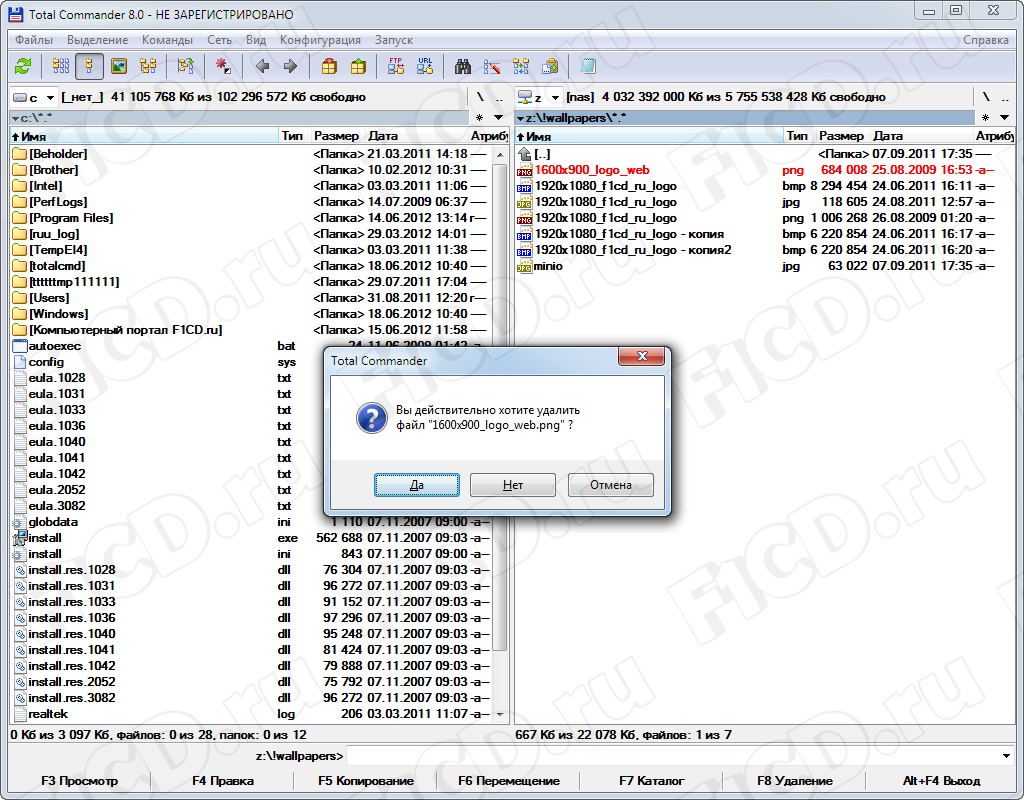Open command line history dropdown arrow
1024x800 pixels.
pyautogui.click(x=1006, y=756)
